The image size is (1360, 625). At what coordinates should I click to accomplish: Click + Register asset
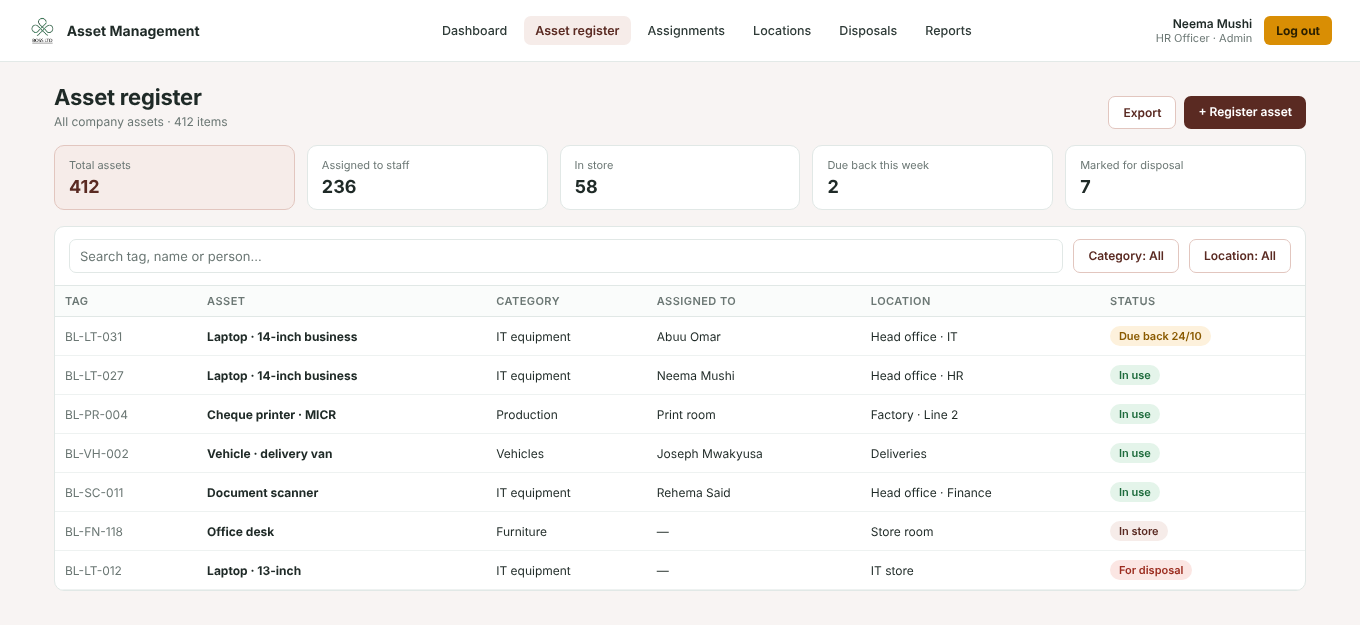[x=1245, y=113]
